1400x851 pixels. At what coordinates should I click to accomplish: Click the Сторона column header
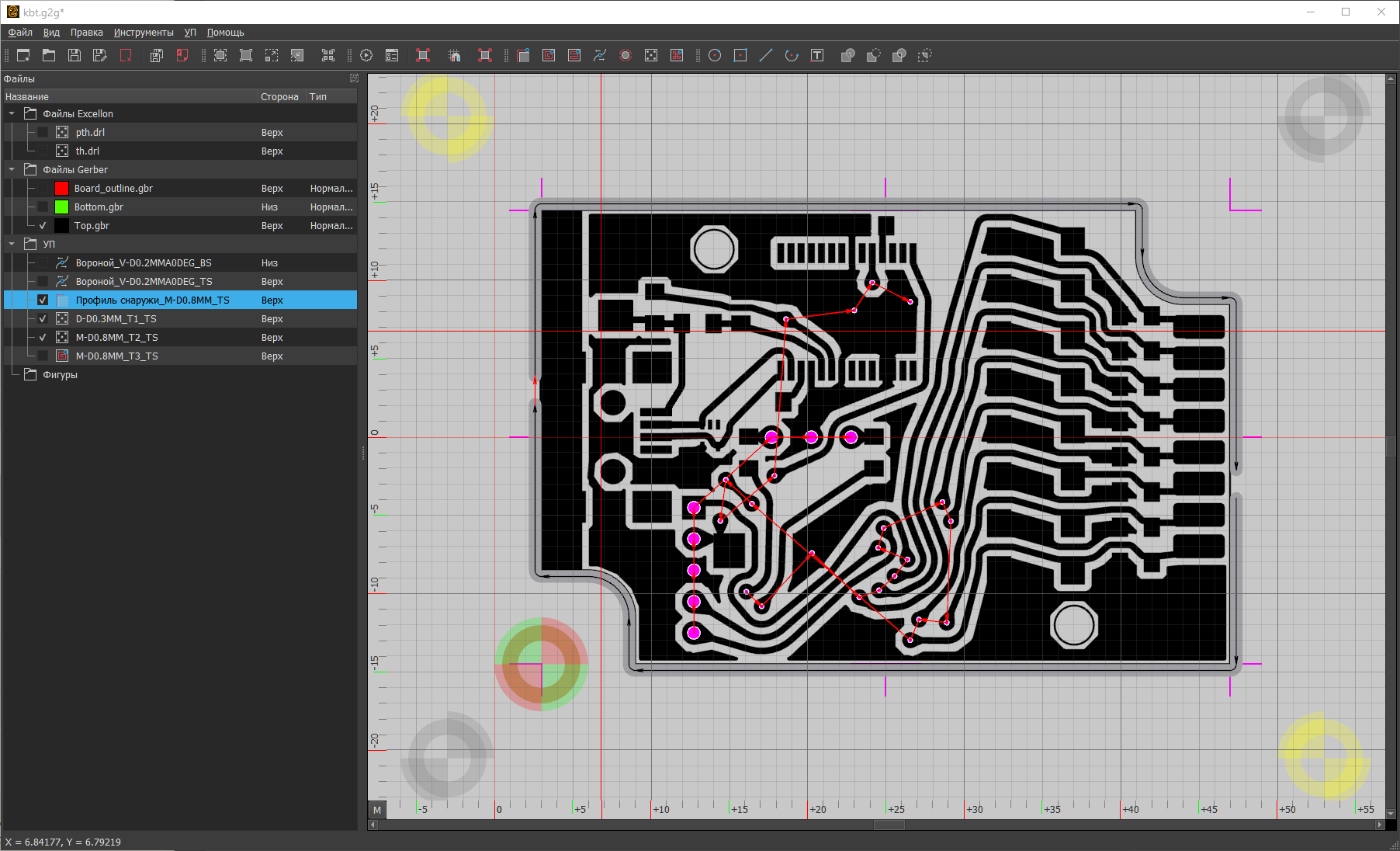coord(279,97)
